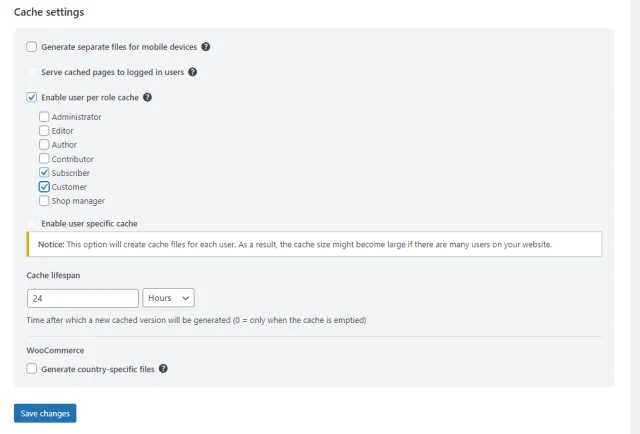Uncheck the Subscriber role checkbox

(44, 173)
